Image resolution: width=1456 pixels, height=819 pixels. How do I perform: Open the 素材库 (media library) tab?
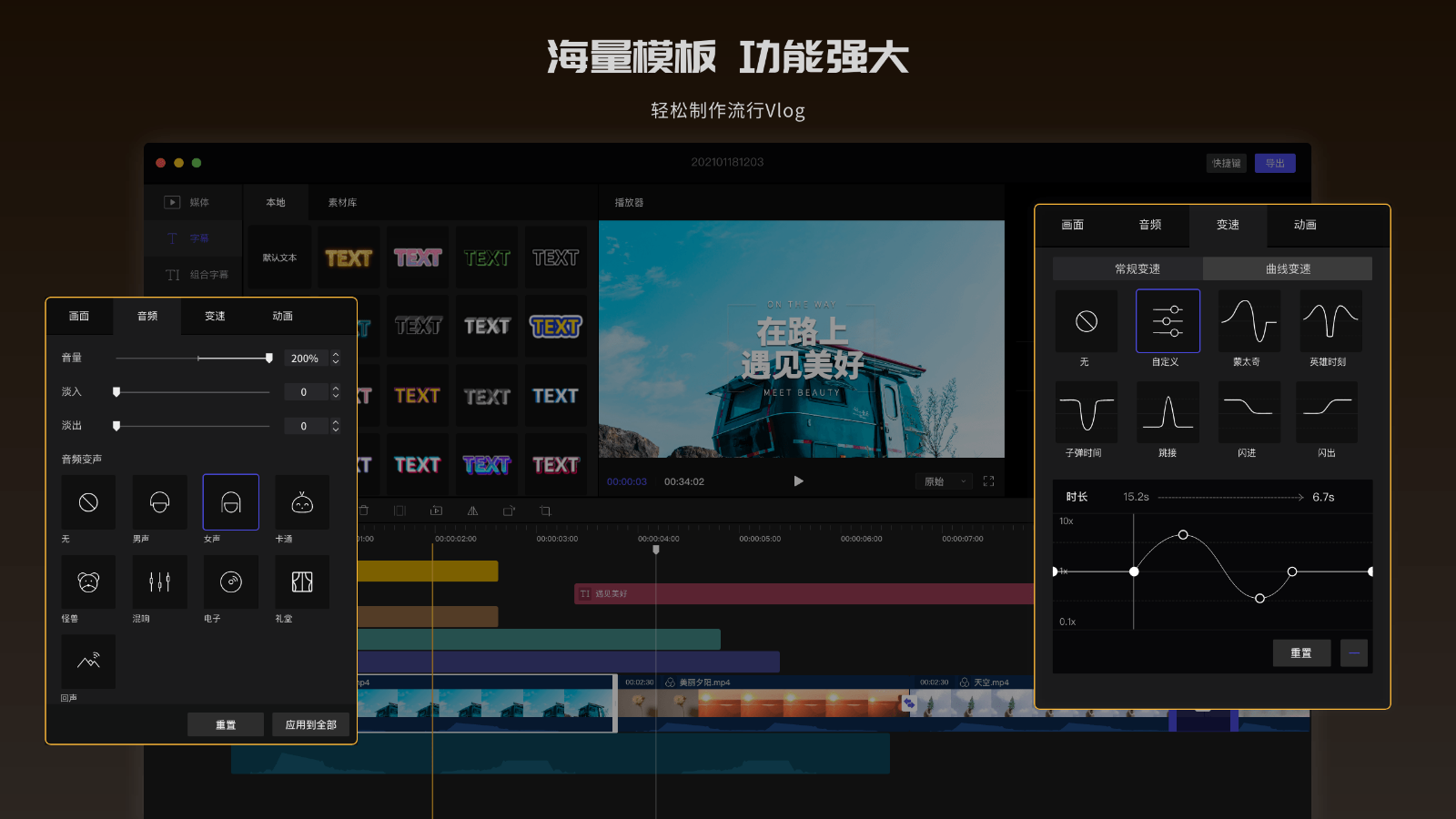tap(341, 202)
